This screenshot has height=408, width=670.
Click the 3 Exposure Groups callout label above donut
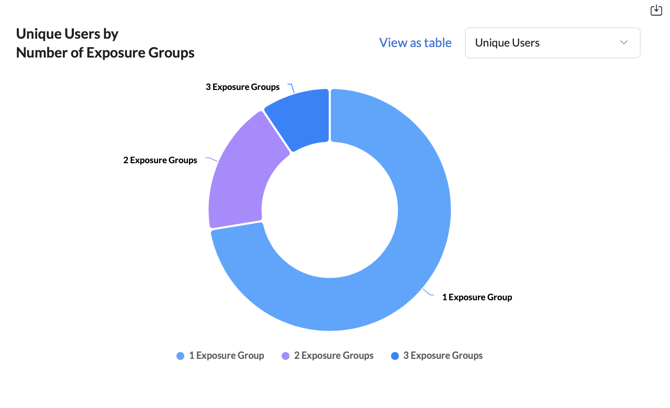243,87
